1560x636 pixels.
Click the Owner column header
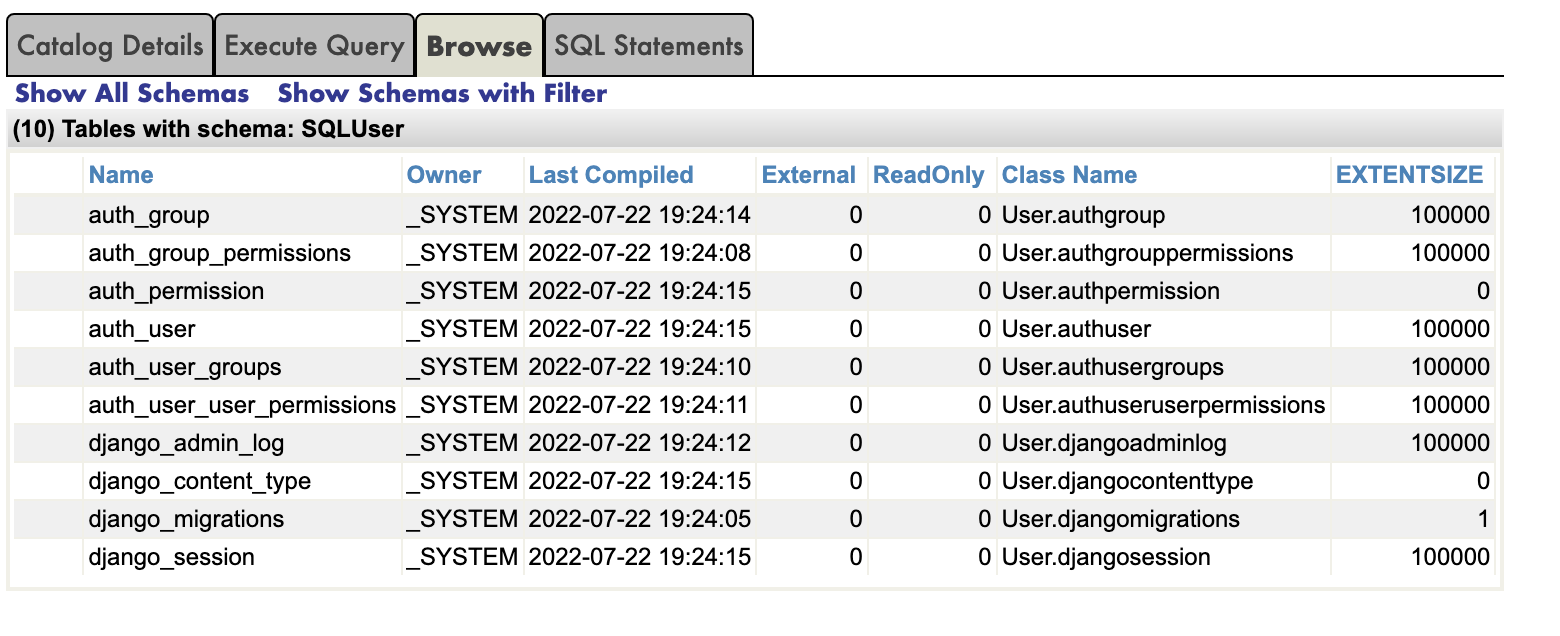pyautogui.click(x=444, y=175)
